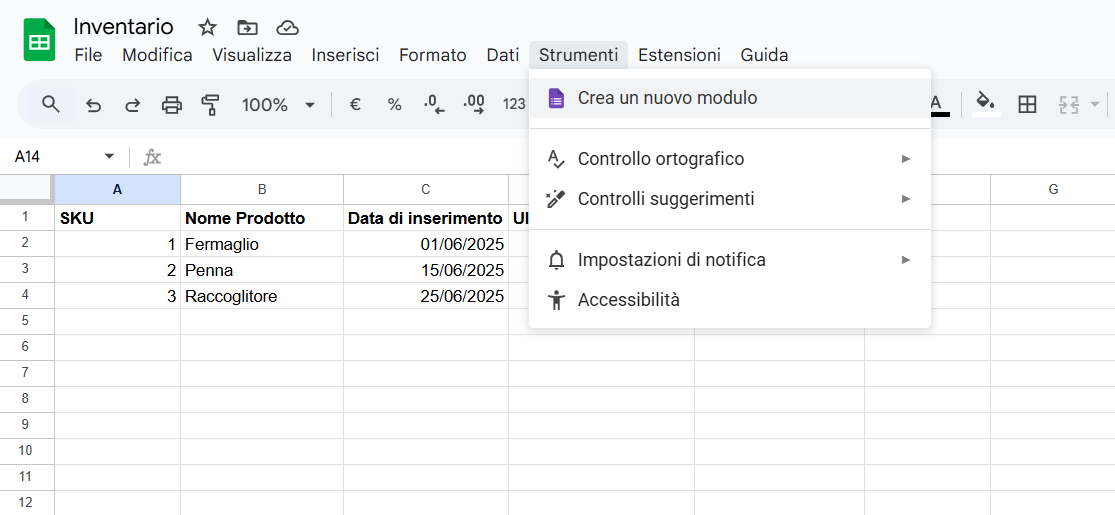The image size is (1115, 515).
Task: Open the Modifica menu
Action: pyautogui.click(x=157, y=55)
